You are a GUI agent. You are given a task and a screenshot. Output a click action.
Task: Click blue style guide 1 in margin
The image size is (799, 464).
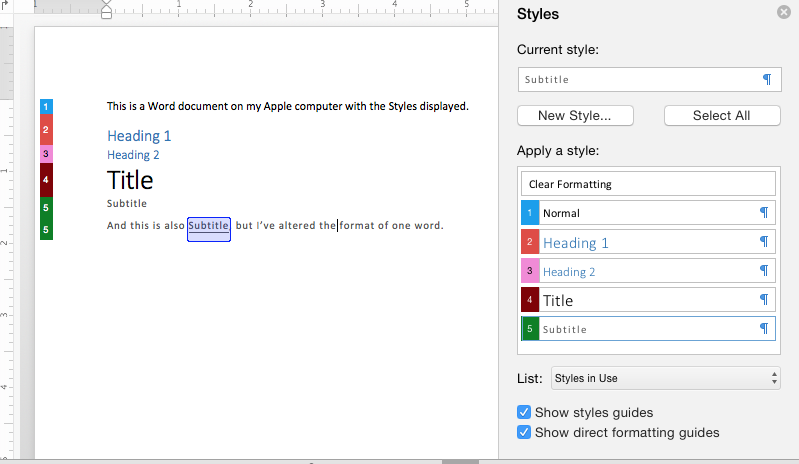coord(46,106)
